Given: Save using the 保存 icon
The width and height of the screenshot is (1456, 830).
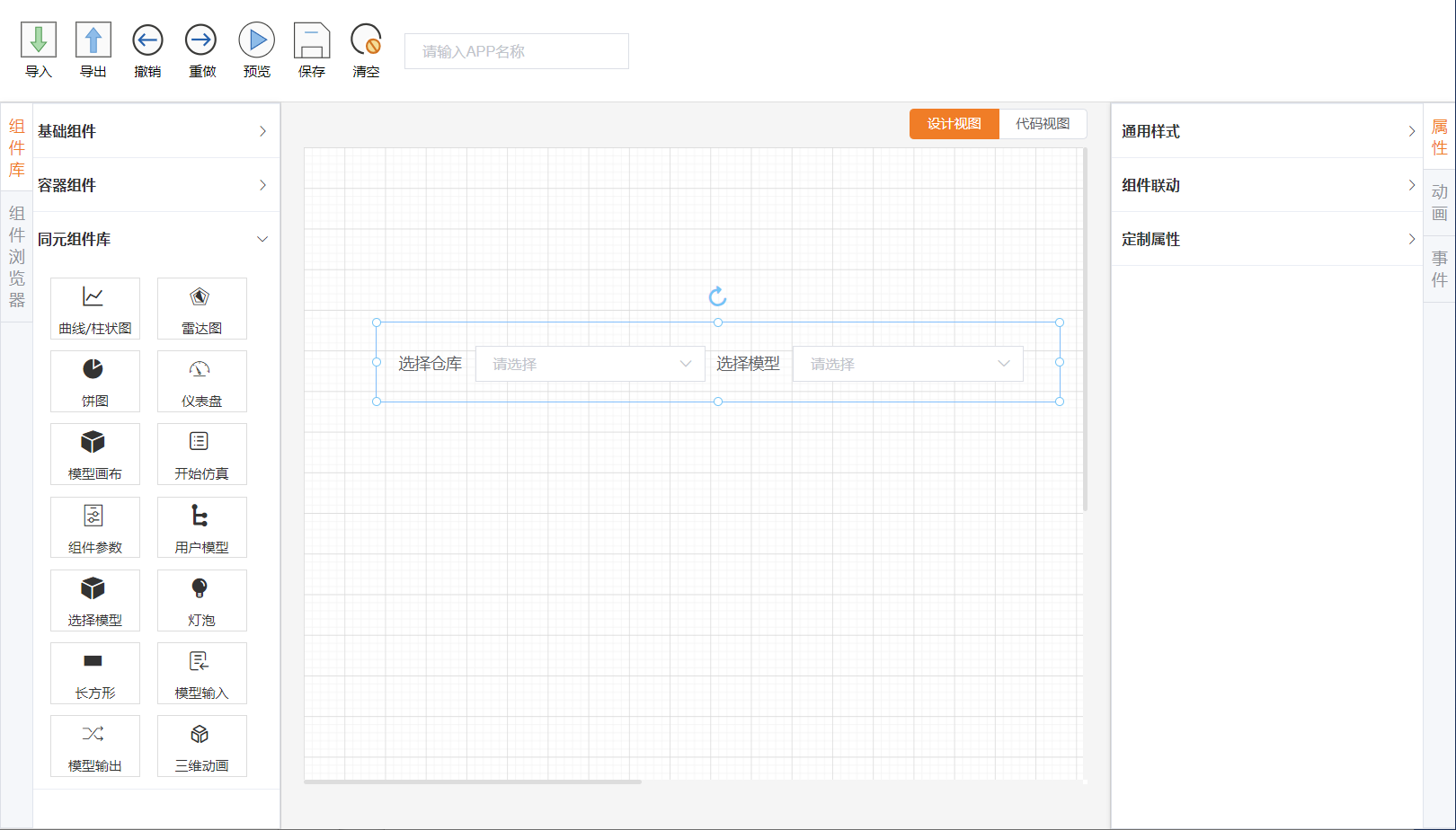Looking at the screenshot, I should pos(312,40).
